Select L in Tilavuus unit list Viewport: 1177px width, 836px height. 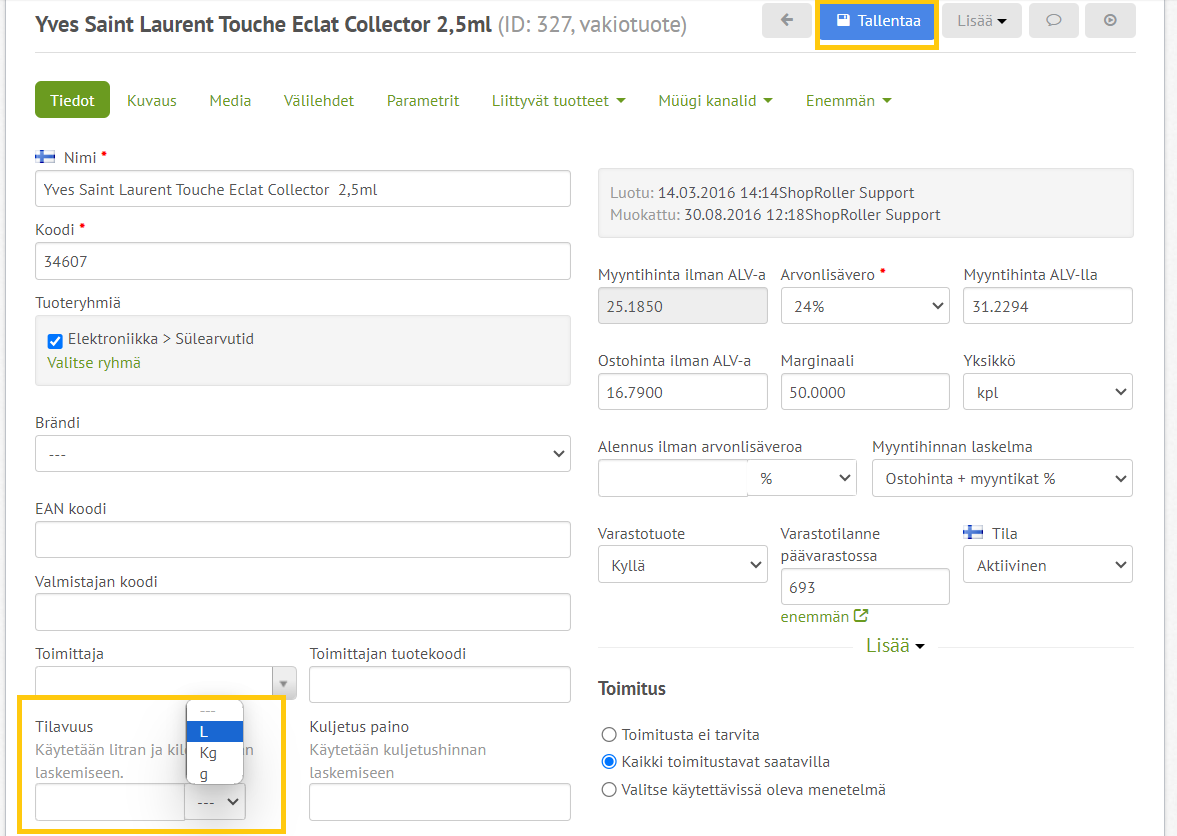215,732
